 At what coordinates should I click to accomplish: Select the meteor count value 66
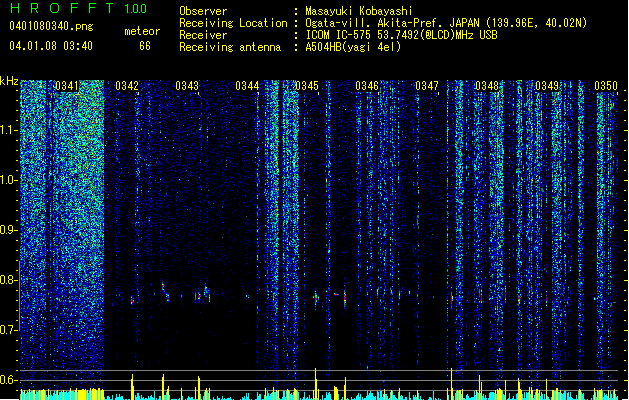[145, 46]
